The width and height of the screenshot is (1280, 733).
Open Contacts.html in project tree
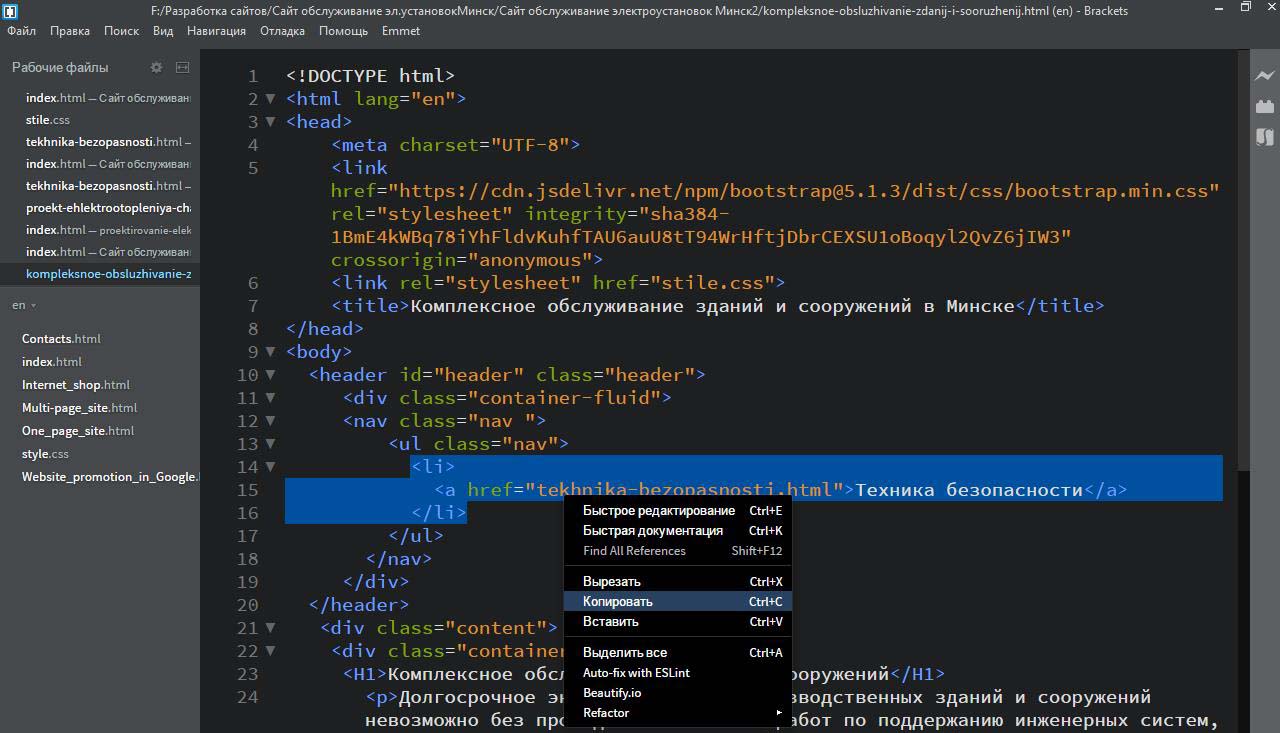point(61,339)
